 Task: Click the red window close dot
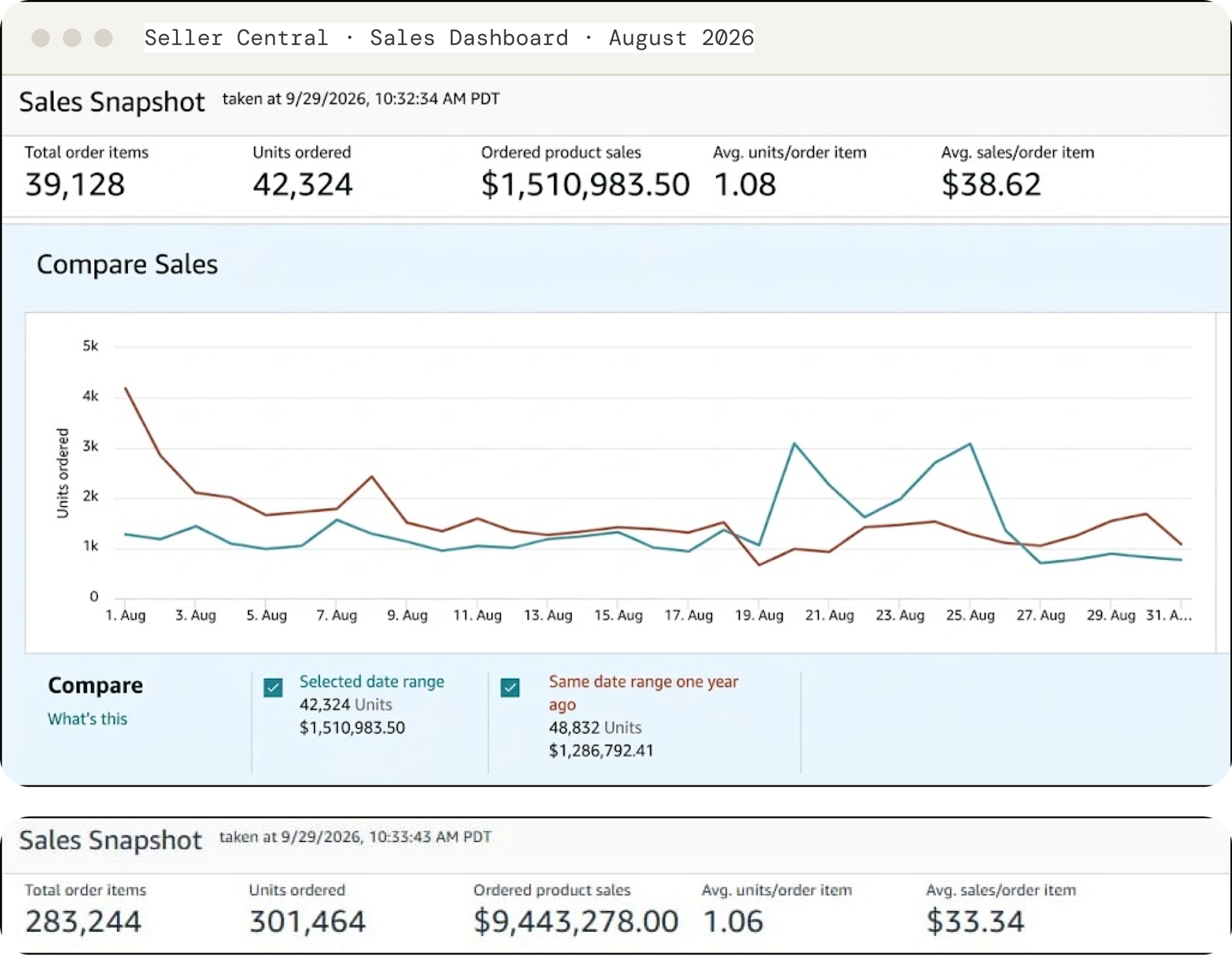tap(41, 38)
